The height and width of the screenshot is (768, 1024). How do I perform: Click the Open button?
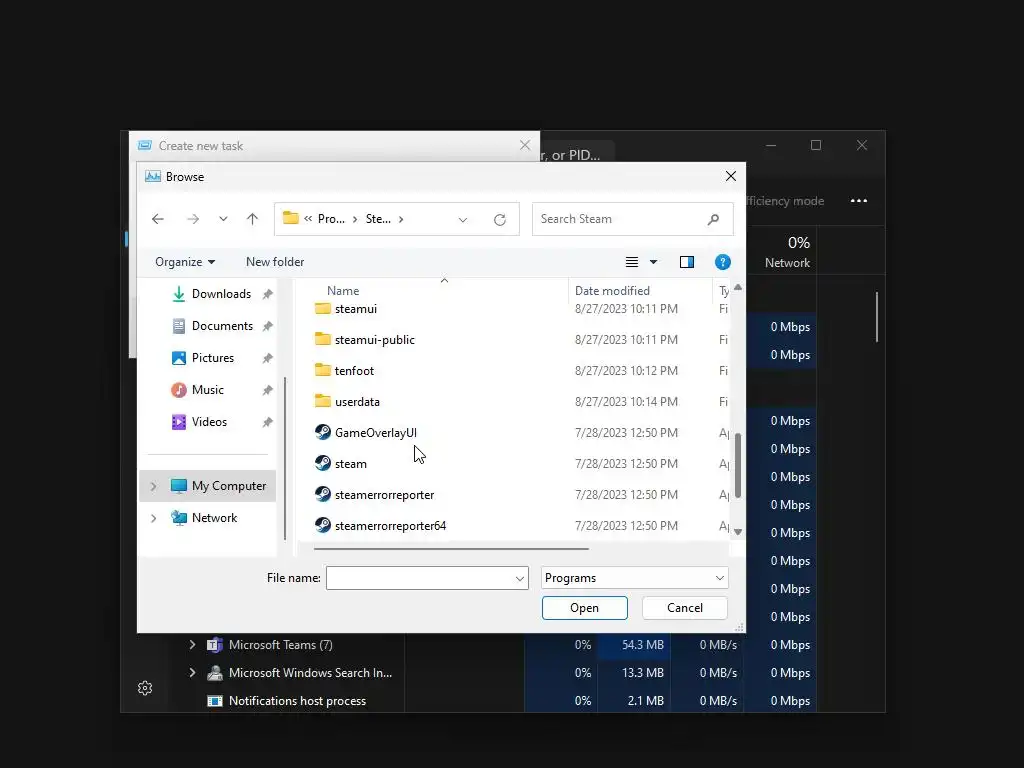tap(584, 608)
